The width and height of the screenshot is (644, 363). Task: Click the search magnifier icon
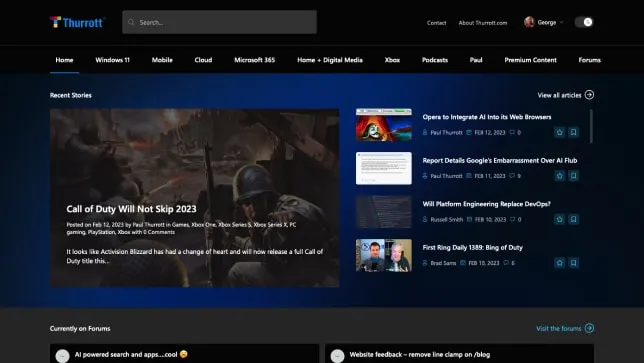131,22
